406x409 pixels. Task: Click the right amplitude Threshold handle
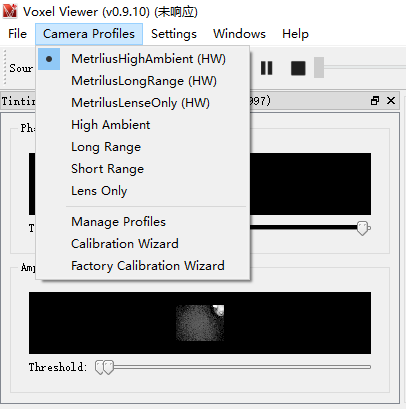(108, 367)
